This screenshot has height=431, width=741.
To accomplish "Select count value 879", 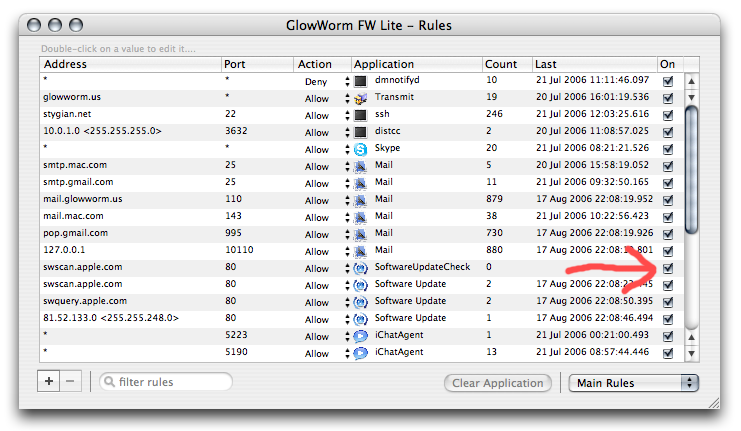I will [494, 199].
